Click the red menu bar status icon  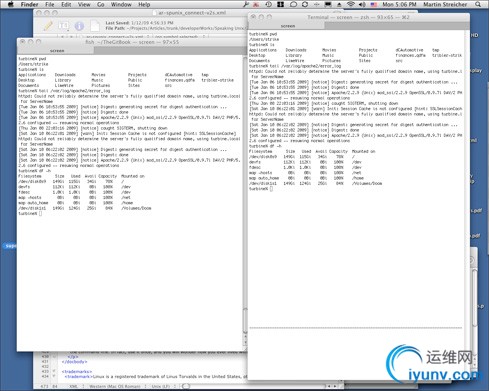pos(256,4)
